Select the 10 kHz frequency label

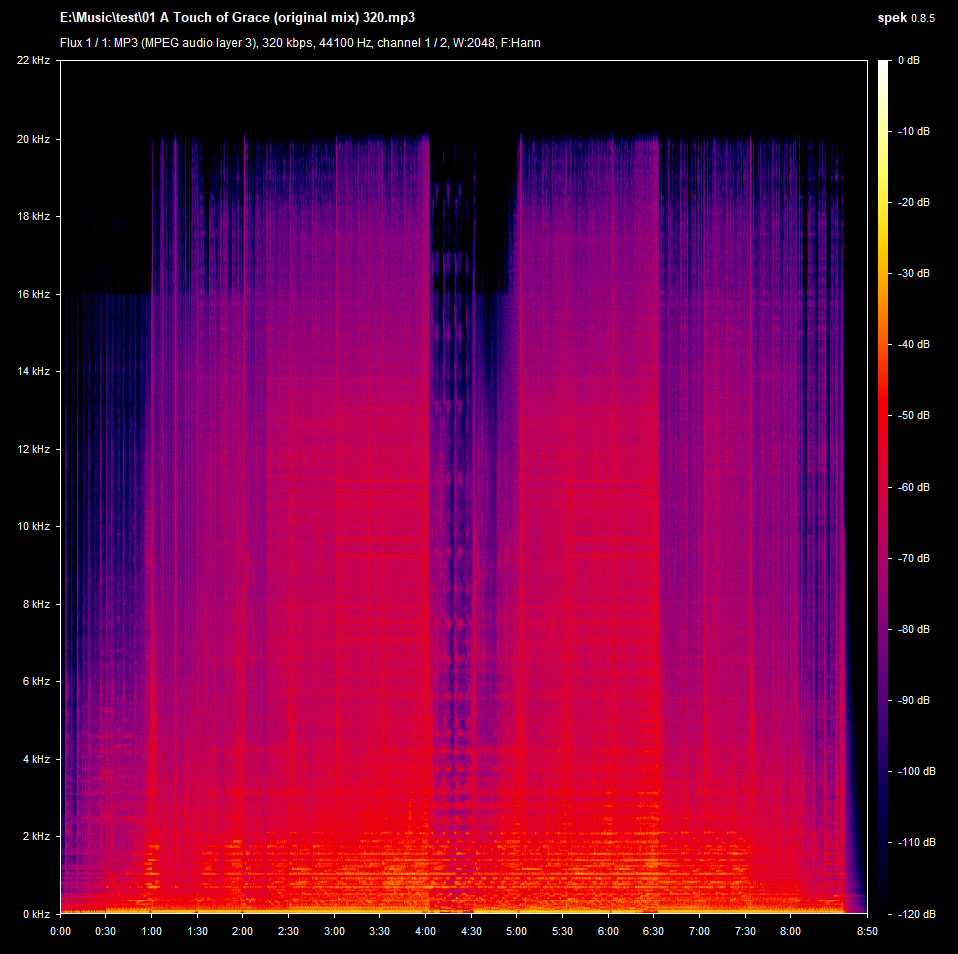coord(32,526)
